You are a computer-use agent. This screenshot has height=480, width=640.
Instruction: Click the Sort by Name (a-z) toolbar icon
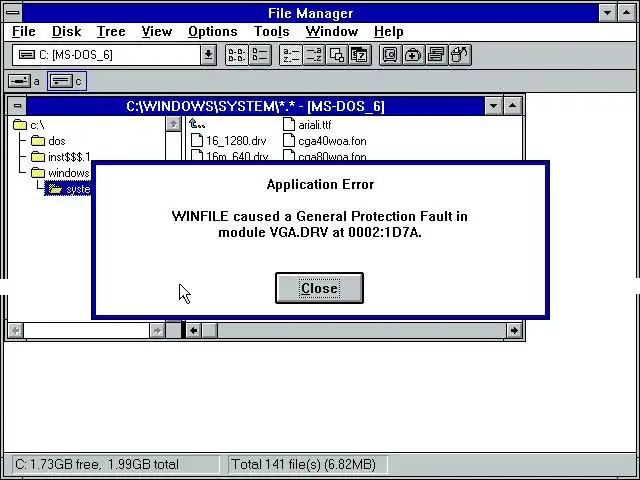pyautogui.click(x=291, y=55)
